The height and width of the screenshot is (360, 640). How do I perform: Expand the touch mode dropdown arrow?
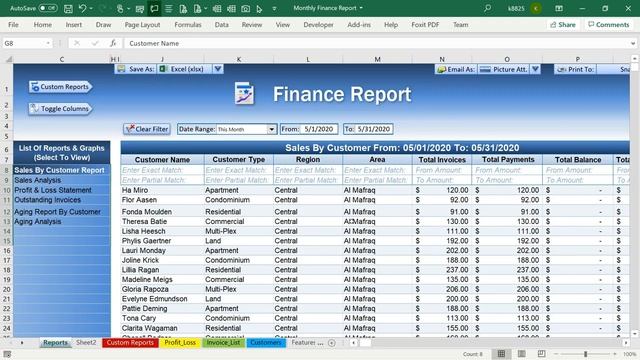tap(128, 8)
